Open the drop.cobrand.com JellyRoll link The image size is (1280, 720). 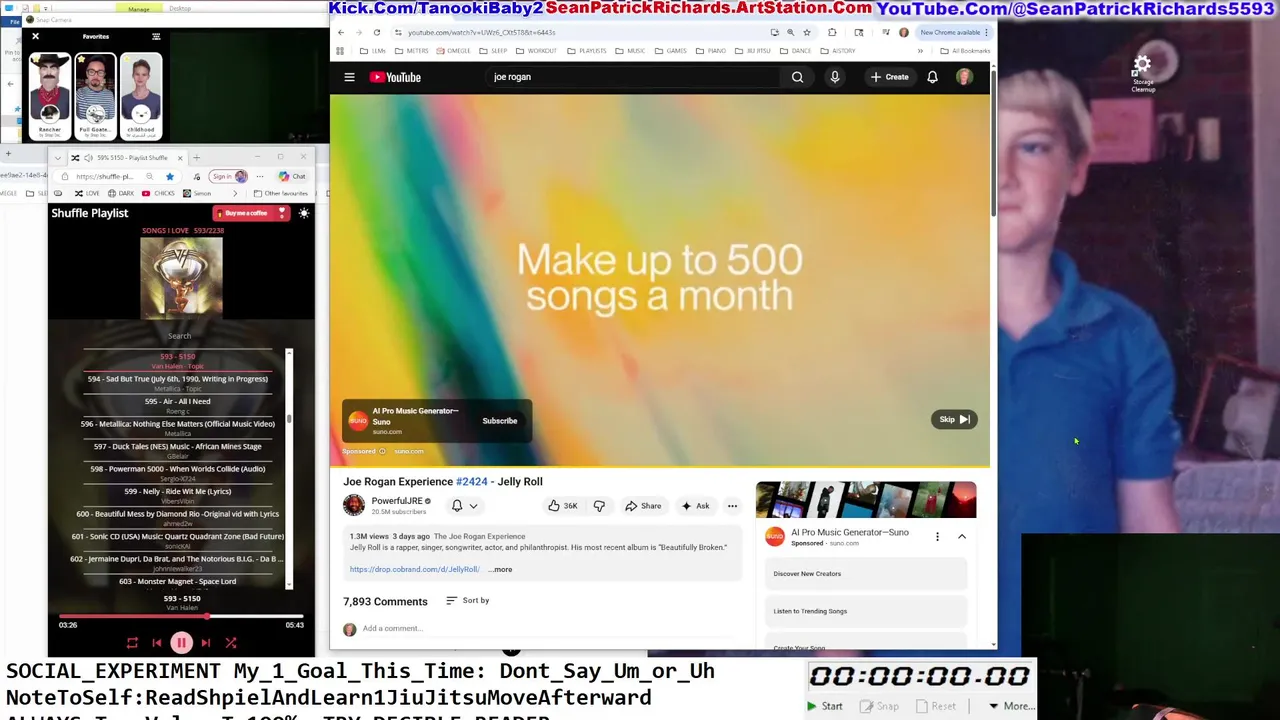pyautogui.click(x=415, y=569)
